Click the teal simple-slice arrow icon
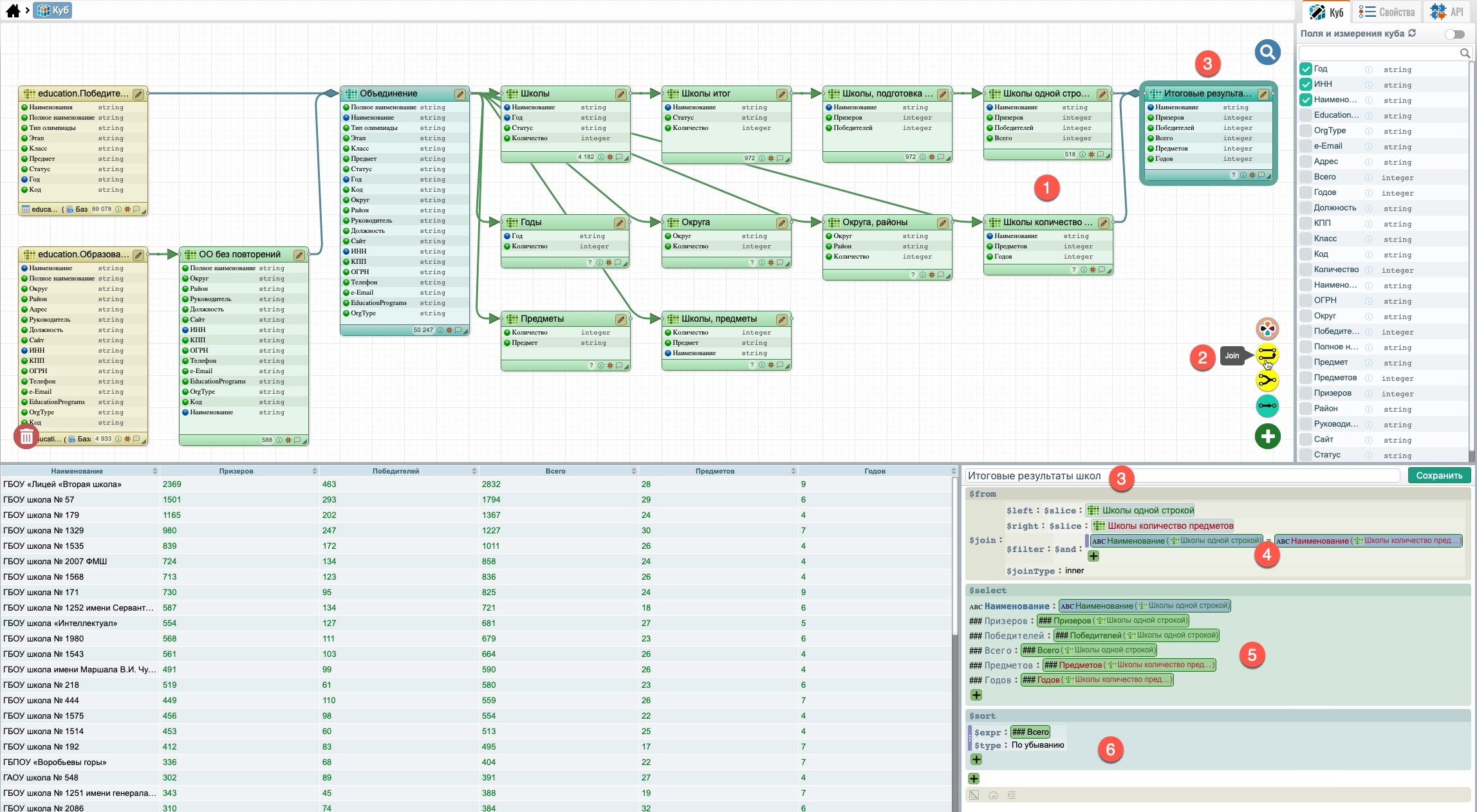The height and width of the screenshot is (812, 1477). (x=1267, y=406)
